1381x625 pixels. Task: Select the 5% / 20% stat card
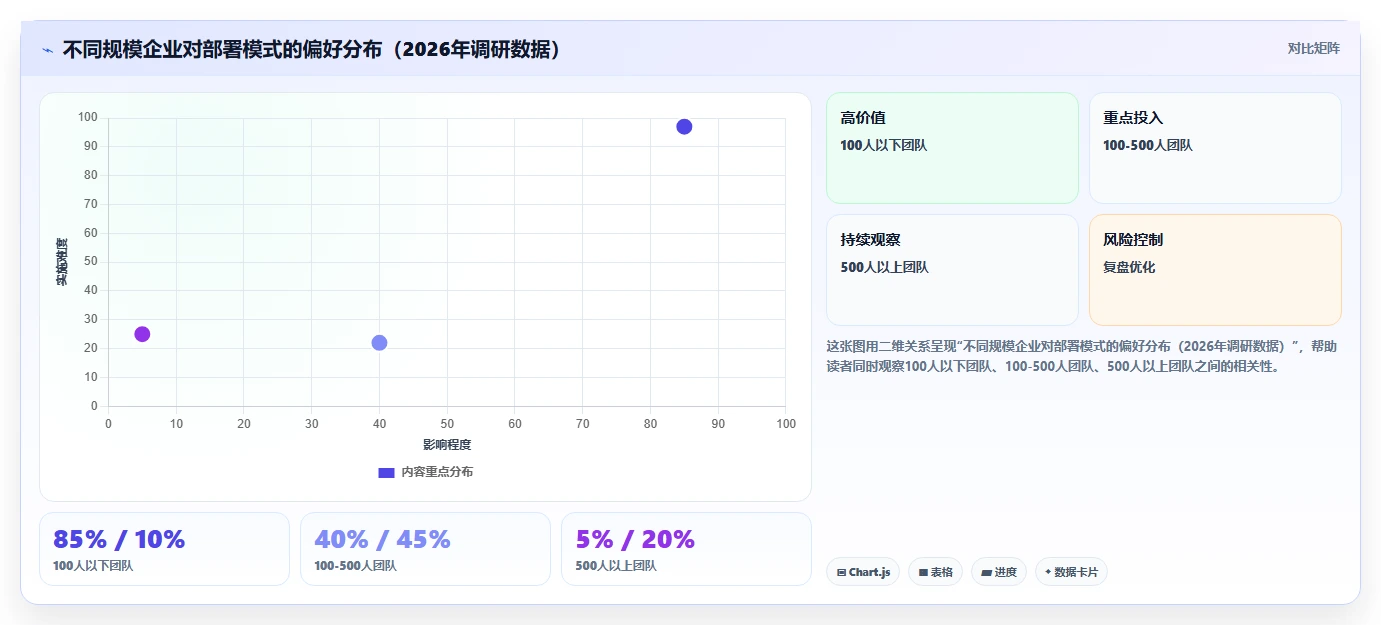pyautogui.click(x=686, y=549)
